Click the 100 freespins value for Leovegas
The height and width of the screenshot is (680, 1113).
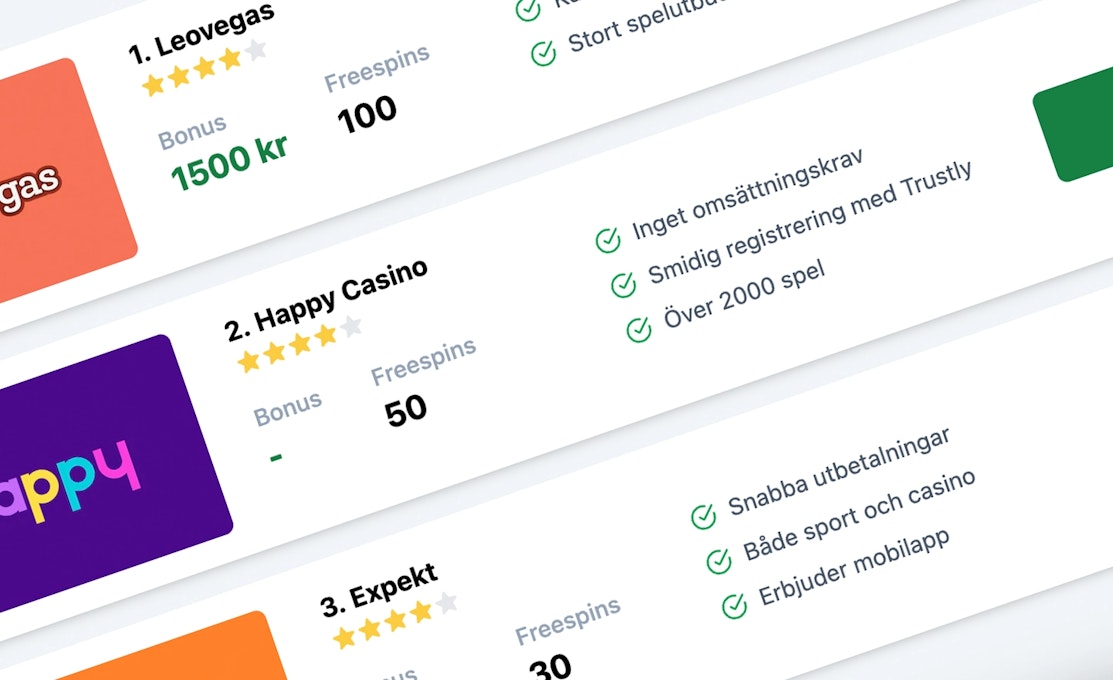tap(366, 114)
